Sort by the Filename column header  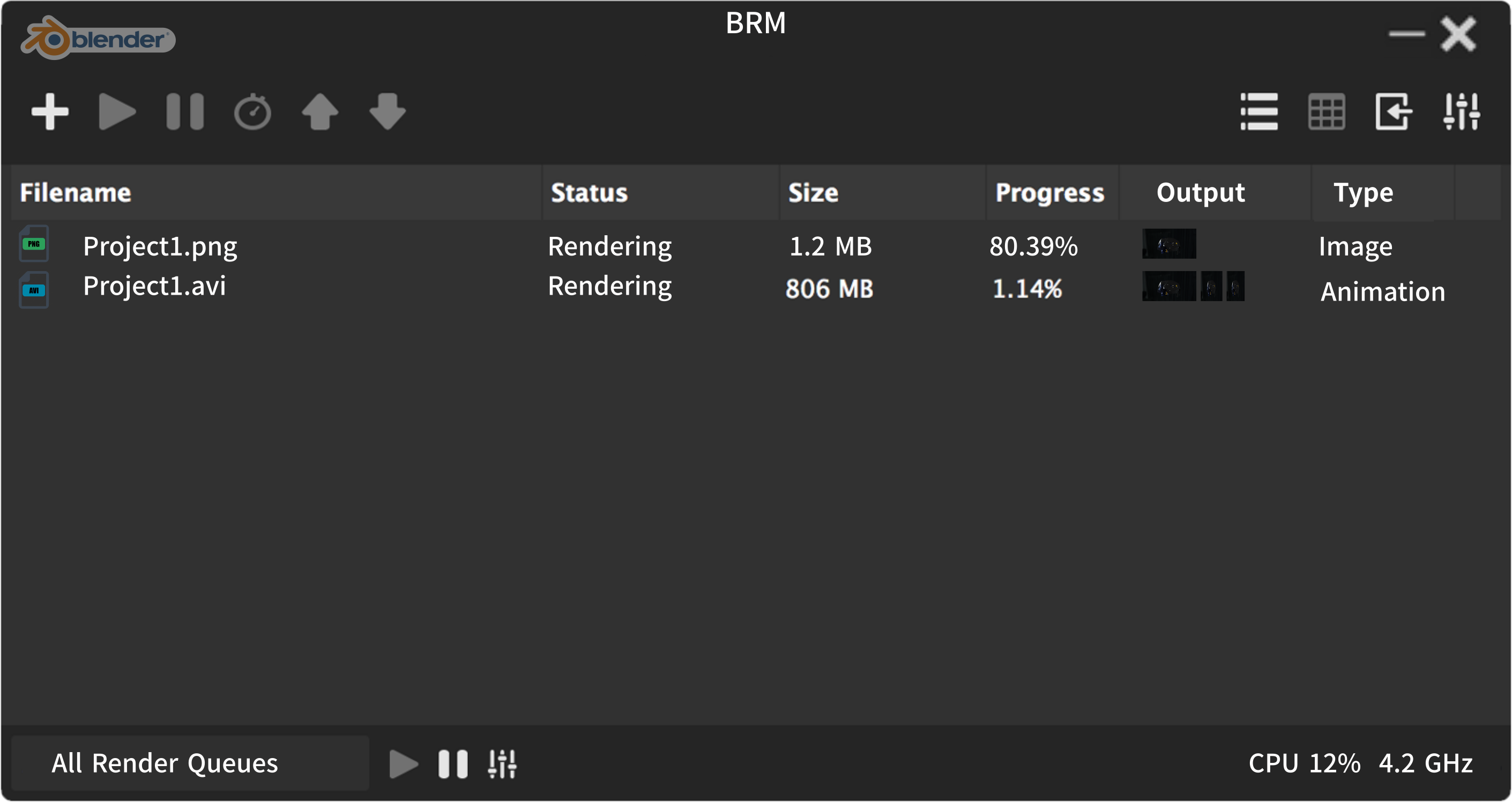[276, 192]
